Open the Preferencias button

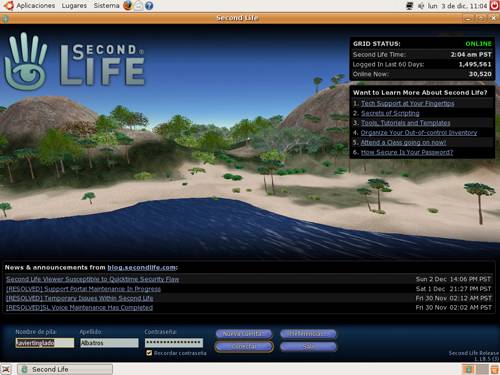[308, 333]
